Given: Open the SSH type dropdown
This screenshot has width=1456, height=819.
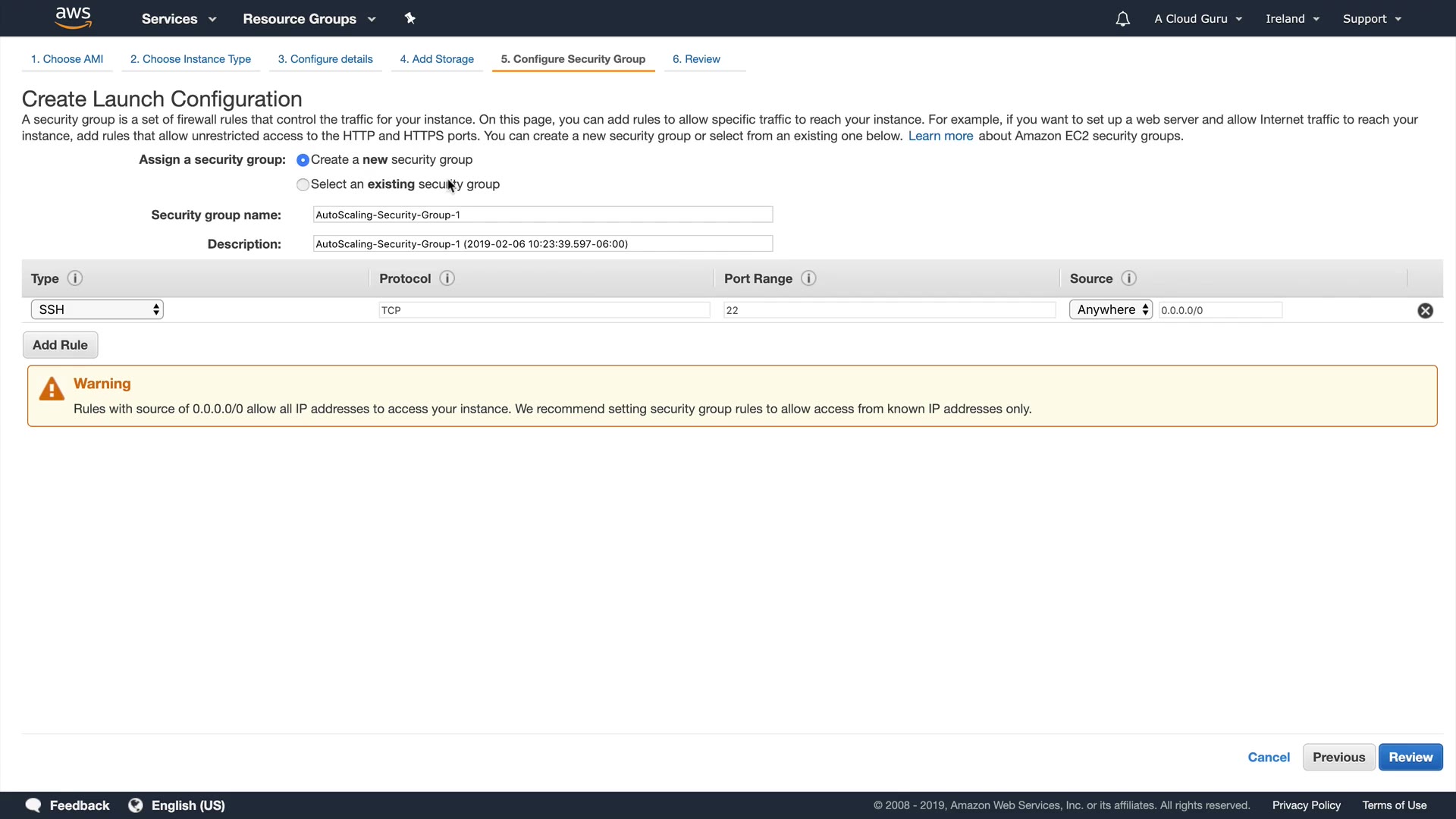Looking at the screenshot, I should click(97, 309).
